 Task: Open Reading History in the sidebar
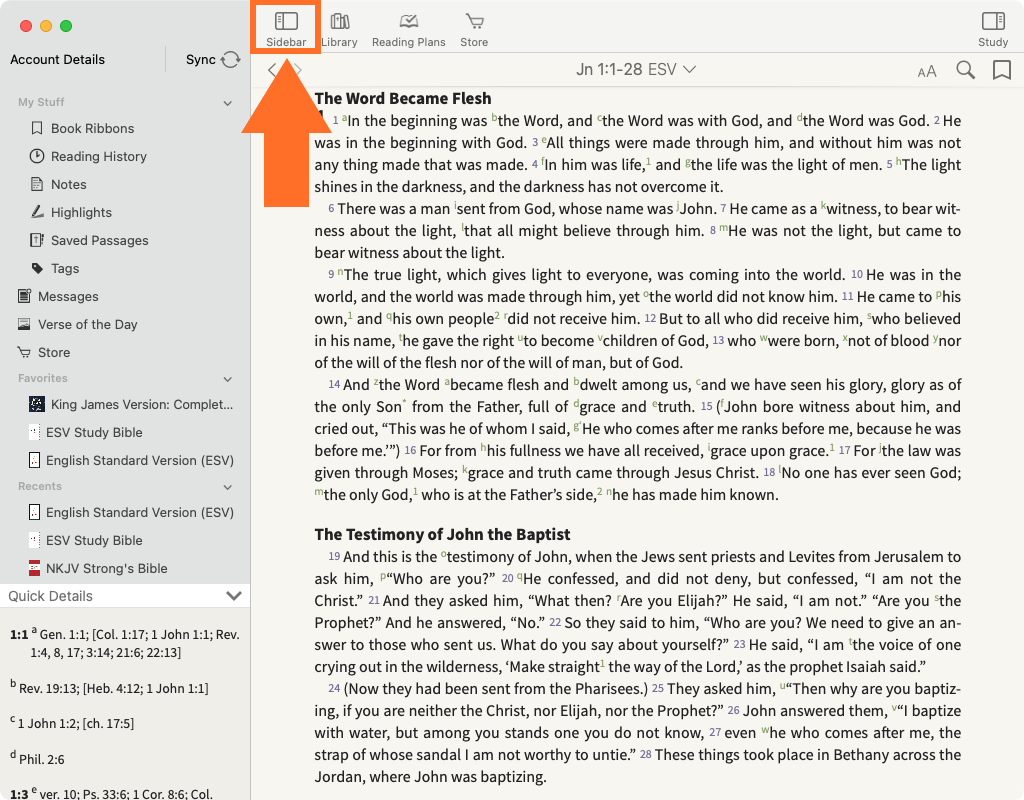(x=98, y=156)
